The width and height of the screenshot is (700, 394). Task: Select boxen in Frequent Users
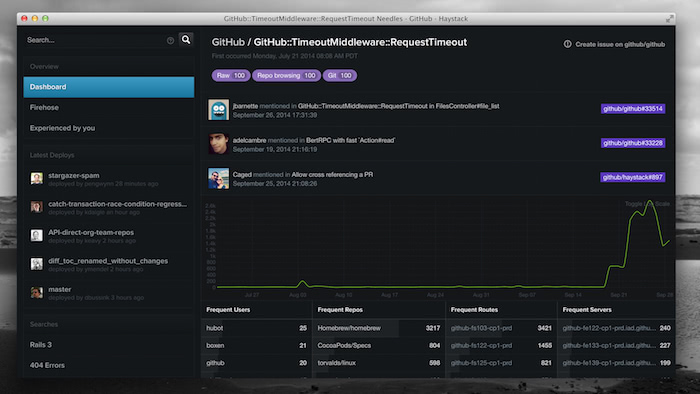(x=256, y=345)
